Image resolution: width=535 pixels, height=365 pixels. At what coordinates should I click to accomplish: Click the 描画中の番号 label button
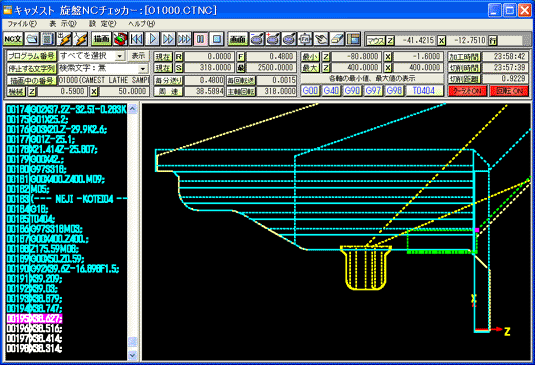click(x=31, y=81)
